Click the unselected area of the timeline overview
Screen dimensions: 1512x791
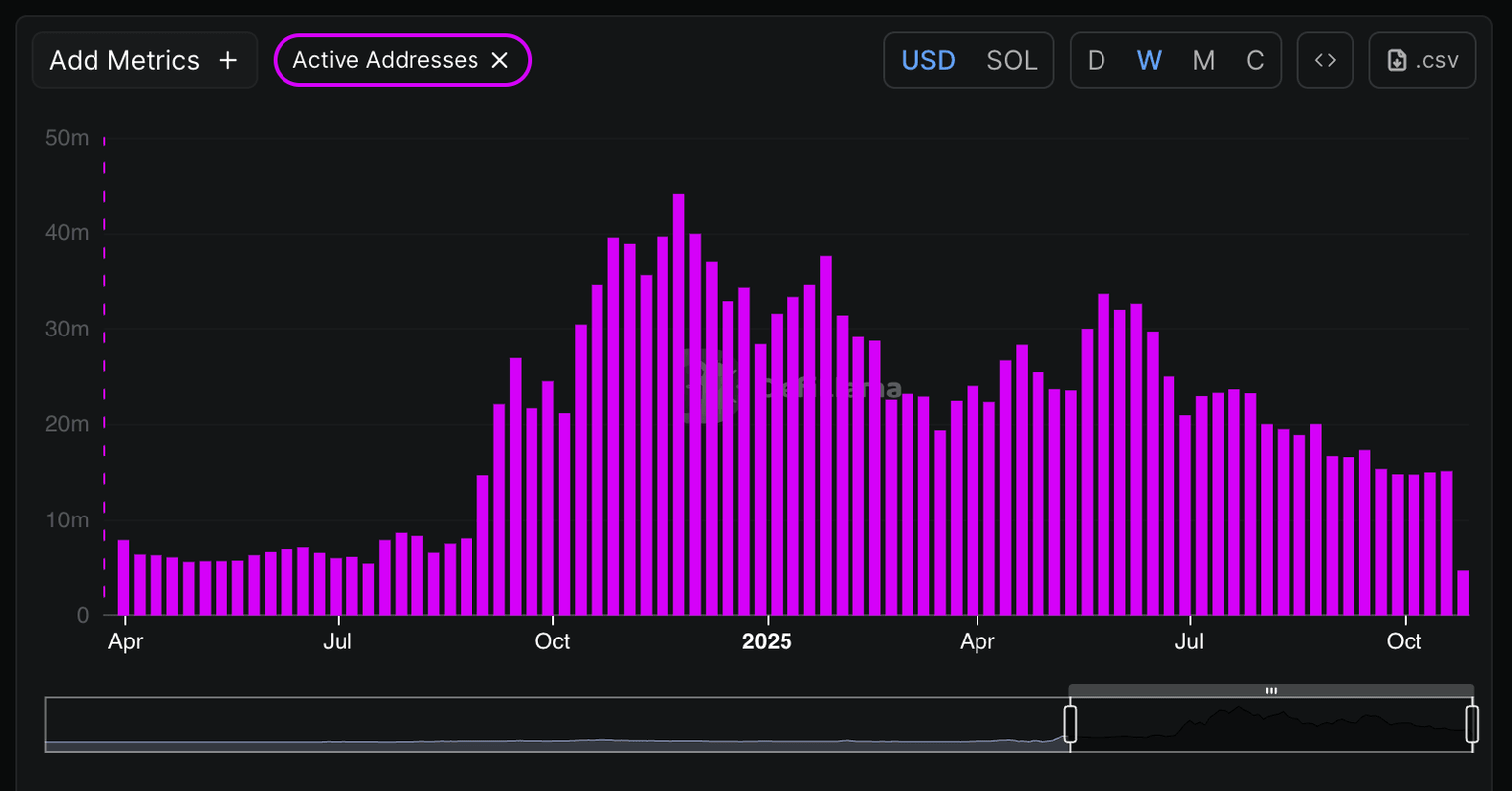pos(551,724)
